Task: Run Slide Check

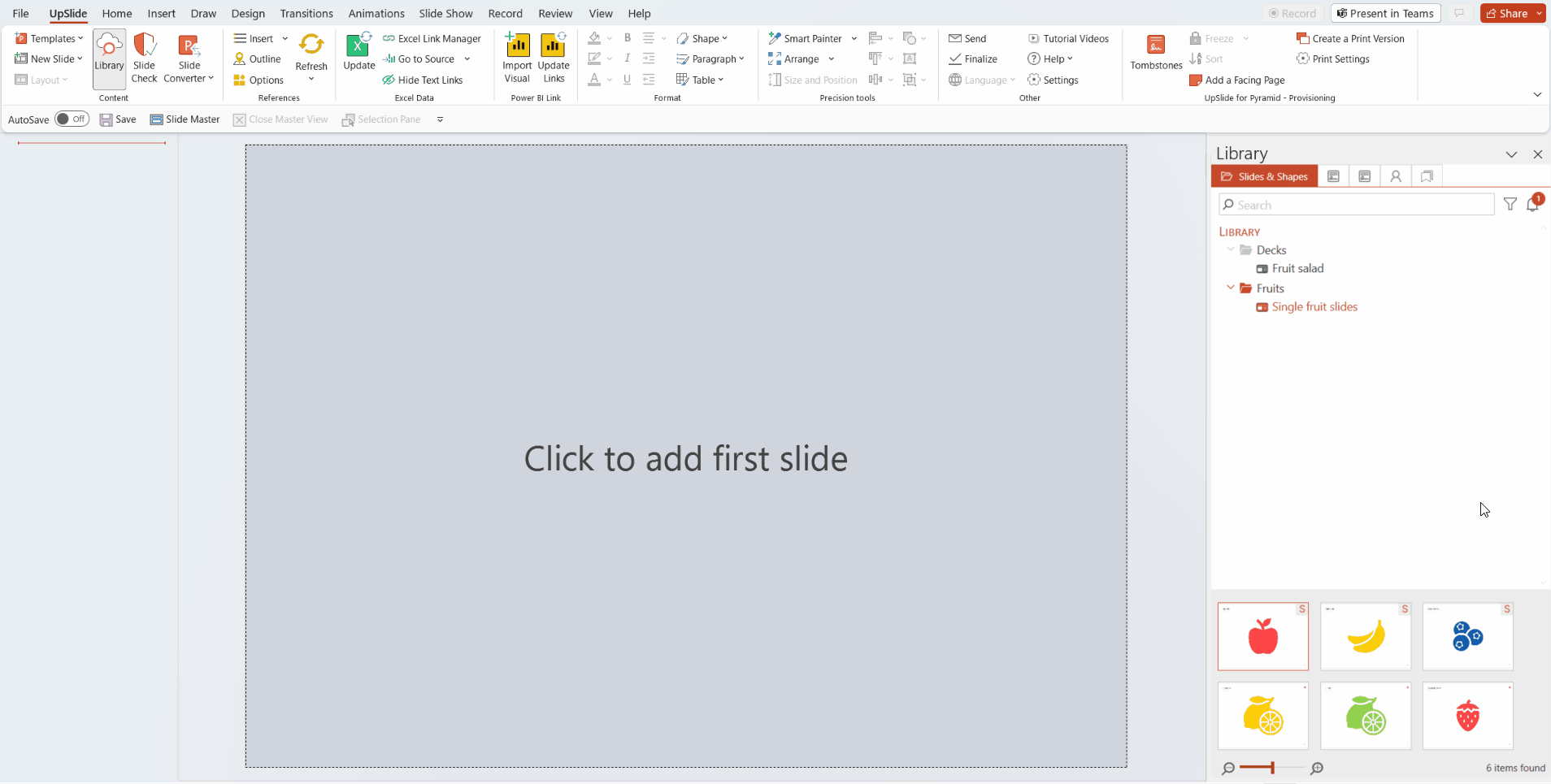Action: tap(144, 58)
